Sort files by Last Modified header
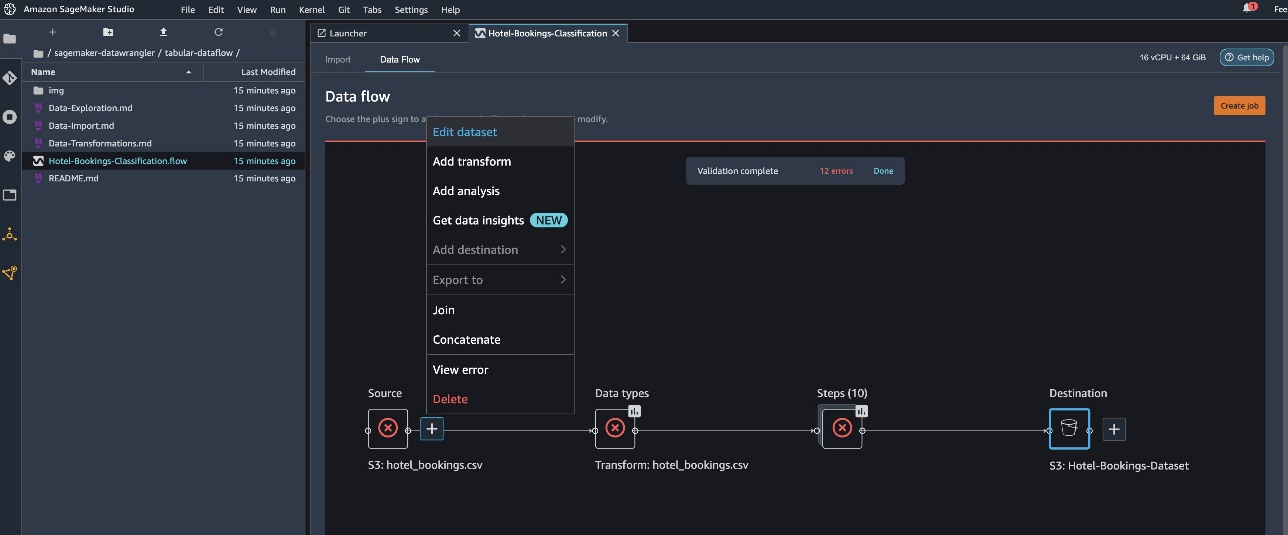Viewport: 1288px width, 535px height. point(254,72)
